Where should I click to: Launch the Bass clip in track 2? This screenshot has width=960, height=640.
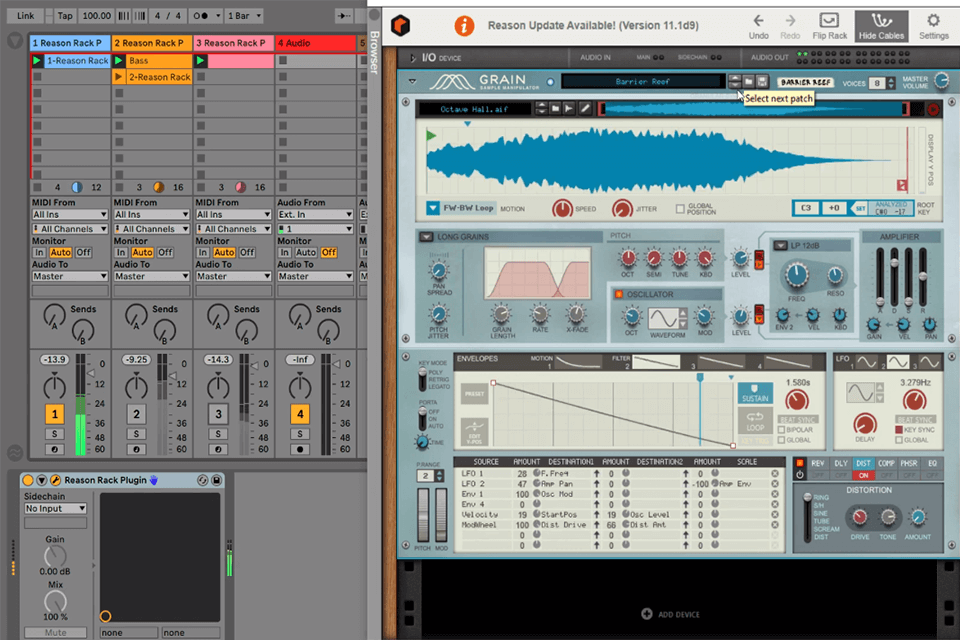click(119, 61)
